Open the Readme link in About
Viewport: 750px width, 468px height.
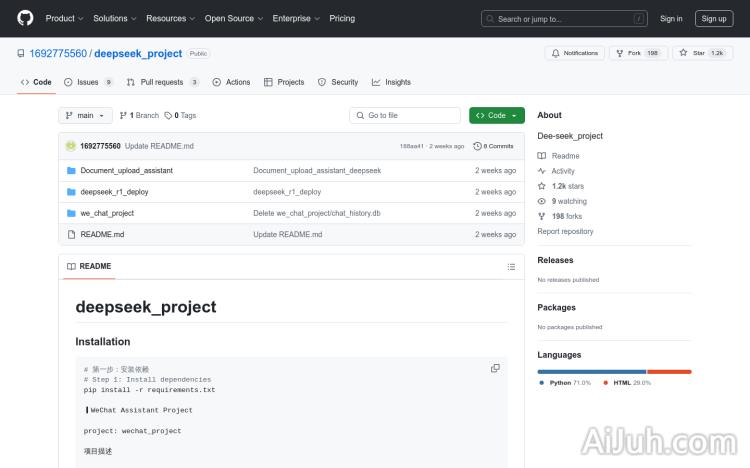[x=559, y=156]
